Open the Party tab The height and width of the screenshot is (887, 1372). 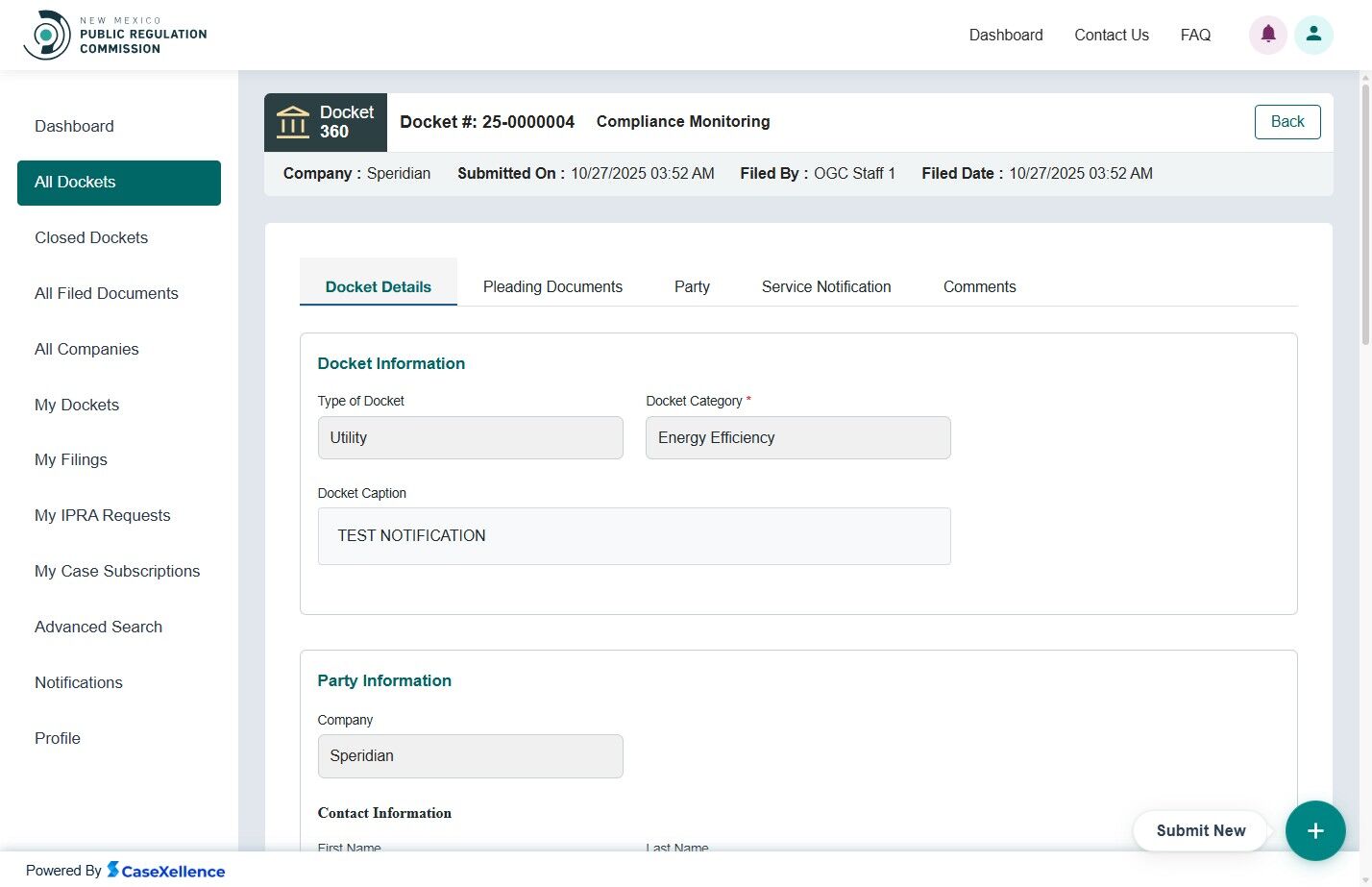pyautogui.click(x=692, y=286)
